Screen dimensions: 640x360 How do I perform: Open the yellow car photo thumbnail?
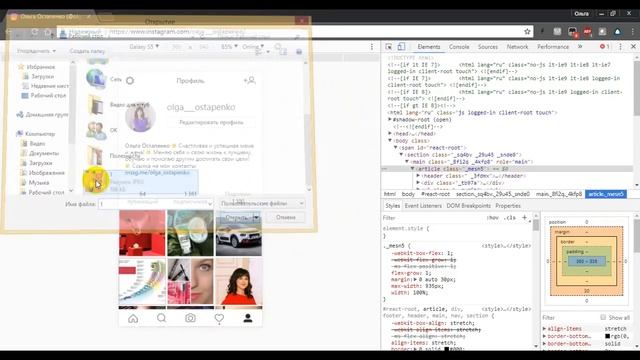coord(239,233)
